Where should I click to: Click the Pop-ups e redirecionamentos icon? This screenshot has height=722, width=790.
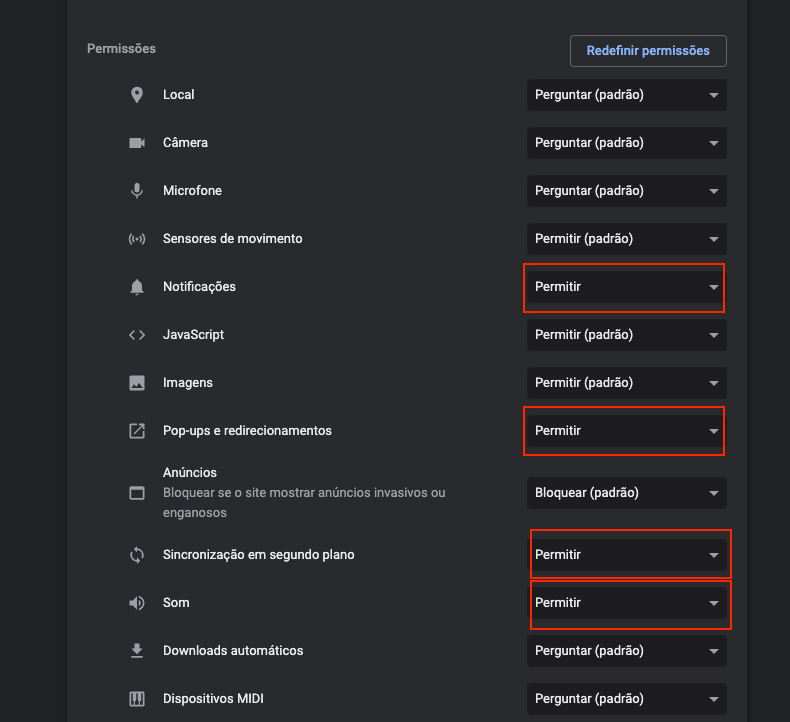137,431
